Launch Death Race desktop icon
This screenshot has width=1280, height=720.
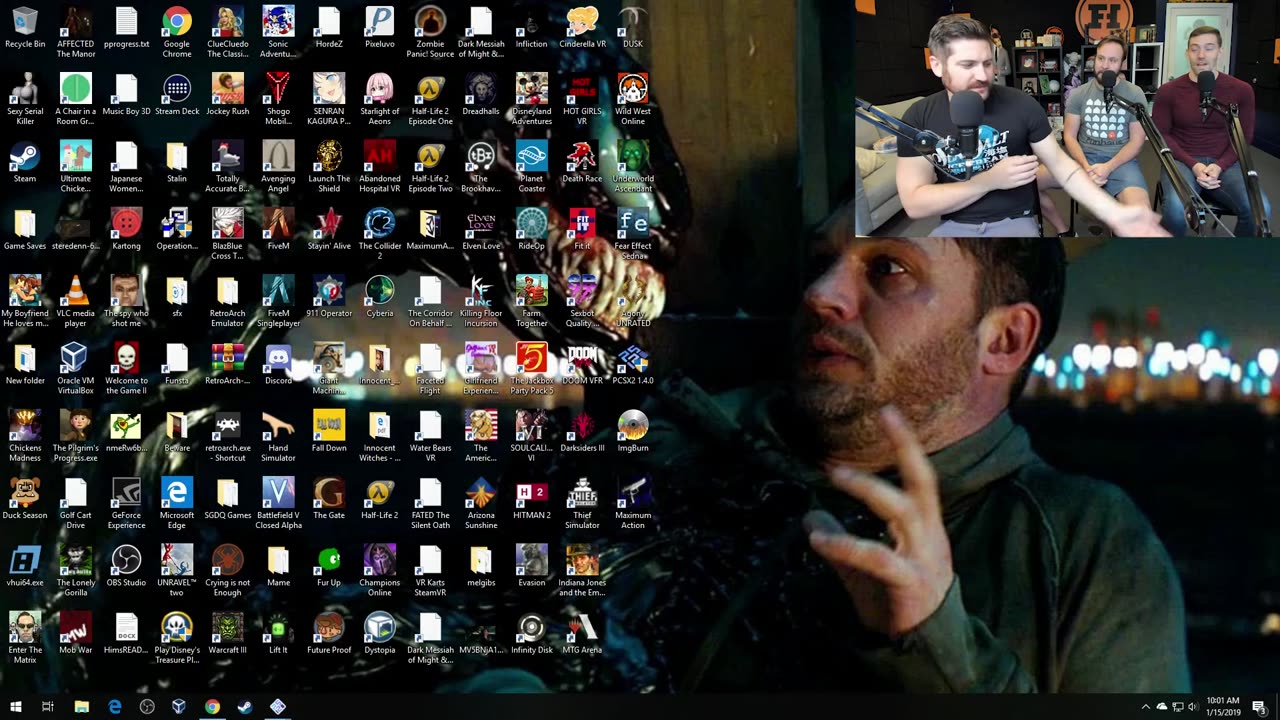582,163
